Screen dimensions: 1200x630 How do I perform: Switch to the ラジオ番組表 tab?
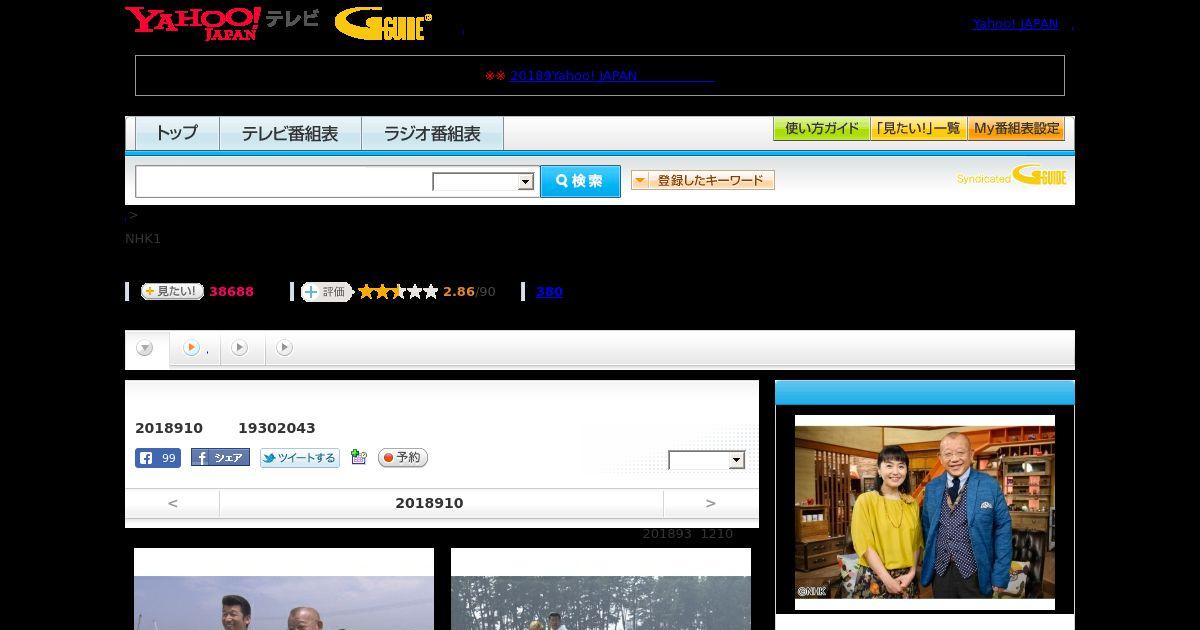433,133
